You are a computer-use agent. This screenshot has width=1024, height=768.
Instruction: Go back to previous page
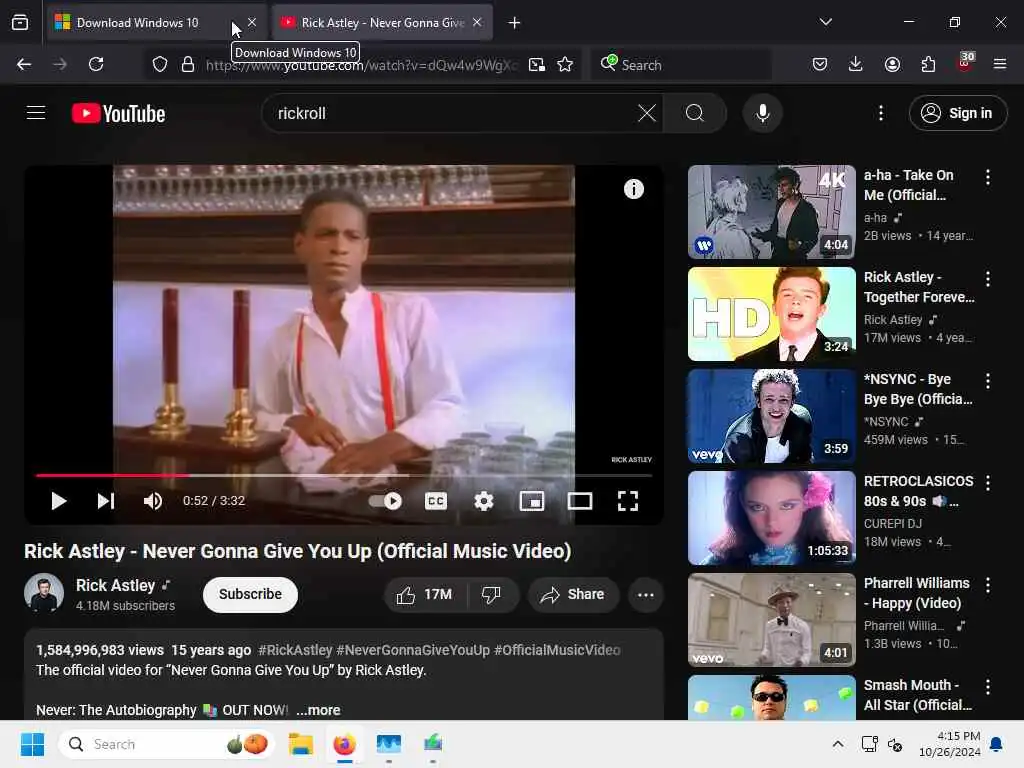pyautogui.click(x=24, y=64)
